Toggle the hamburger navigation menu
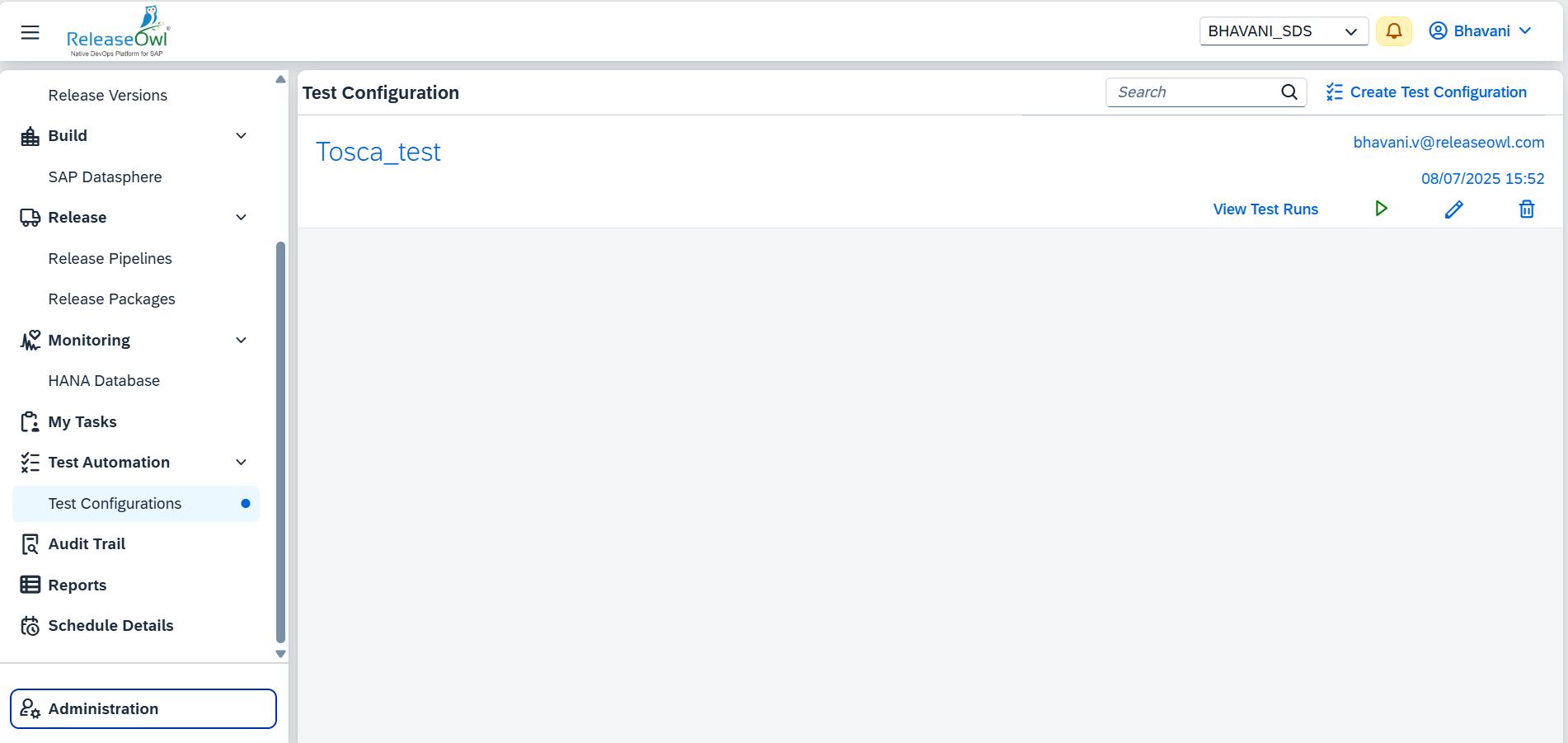 (x=31, y=32)
